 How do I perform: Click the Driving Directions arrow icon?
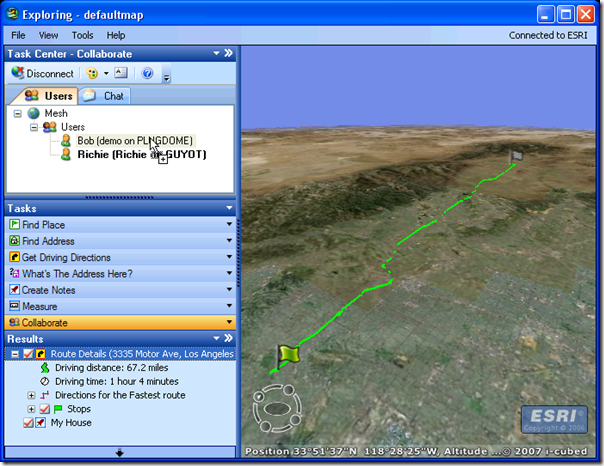click(x=14, y=257)
